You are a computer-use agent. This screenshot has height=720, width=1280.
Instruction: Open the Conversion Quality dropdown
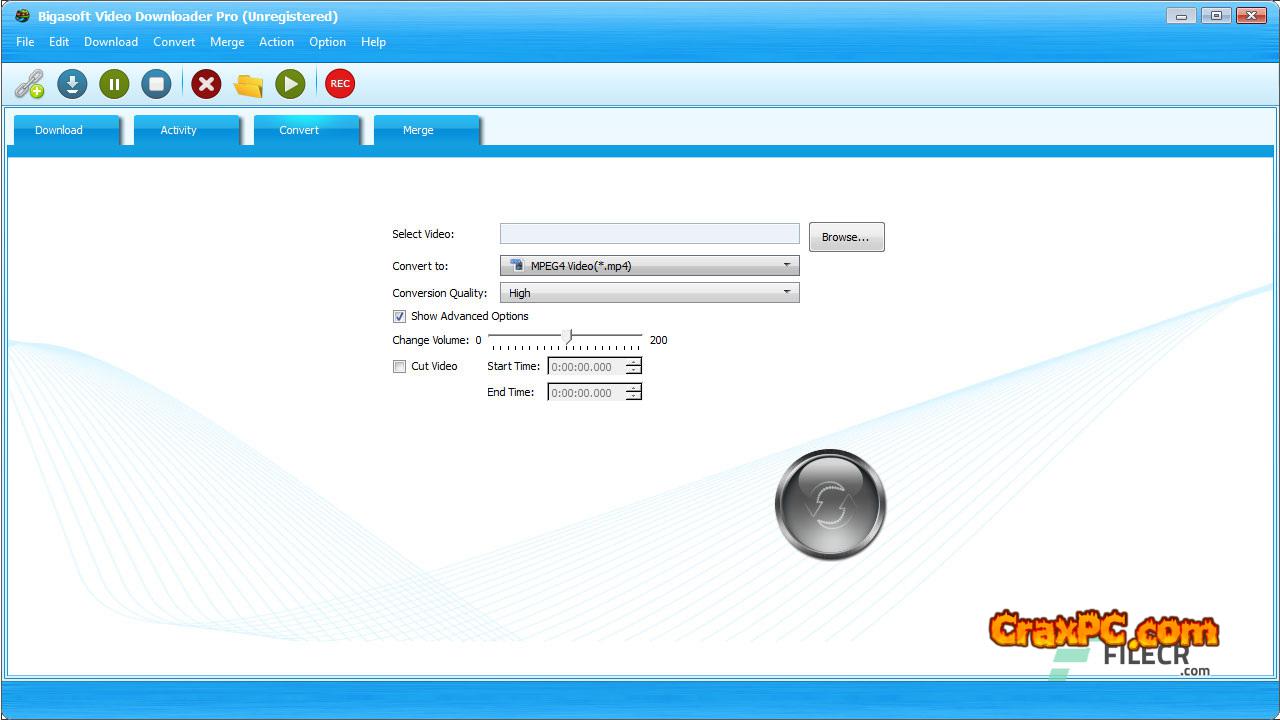coord(649,293)
